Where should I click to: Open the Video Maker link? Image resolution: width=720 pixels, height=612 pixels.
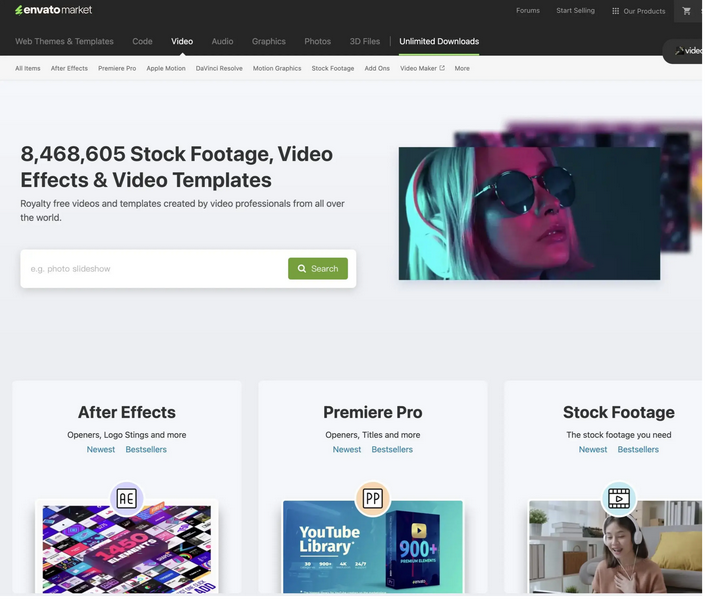(x=418, y=68)
